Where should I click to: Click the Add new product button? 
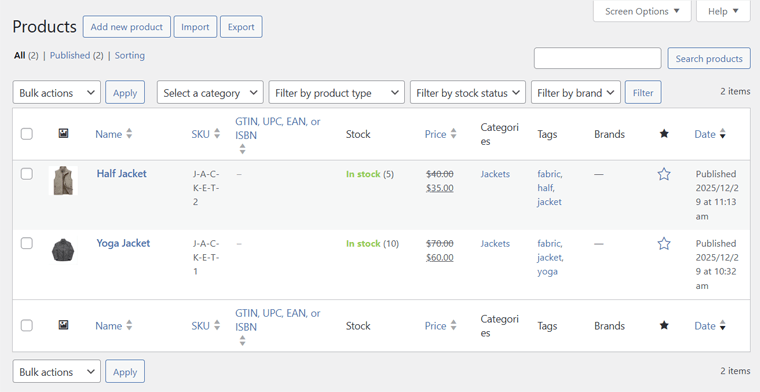click(x=127, y=27)
